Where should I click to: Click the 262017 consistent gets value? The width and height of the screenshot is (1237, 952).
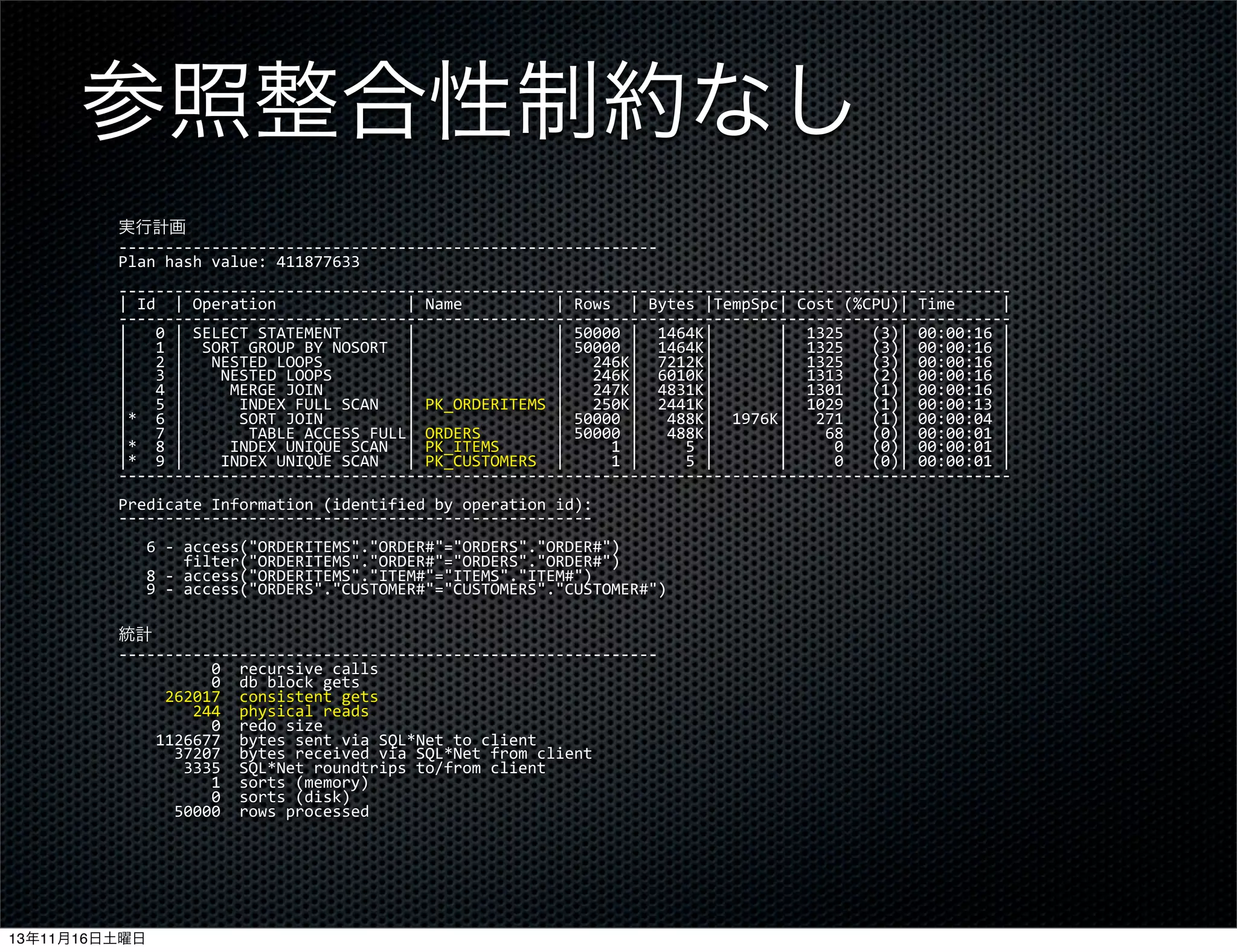193,696
